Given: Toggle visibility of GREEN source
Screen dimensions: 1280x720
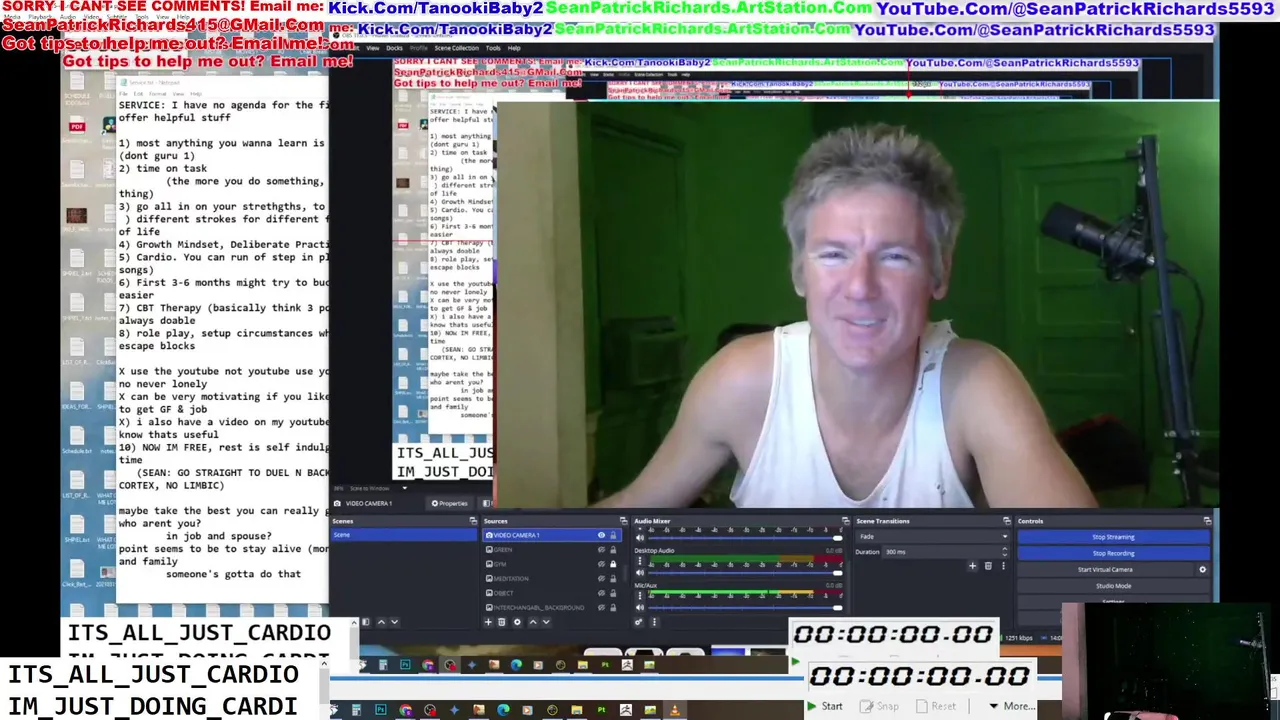Looking at the screenshot, I should tap(601, 550).
